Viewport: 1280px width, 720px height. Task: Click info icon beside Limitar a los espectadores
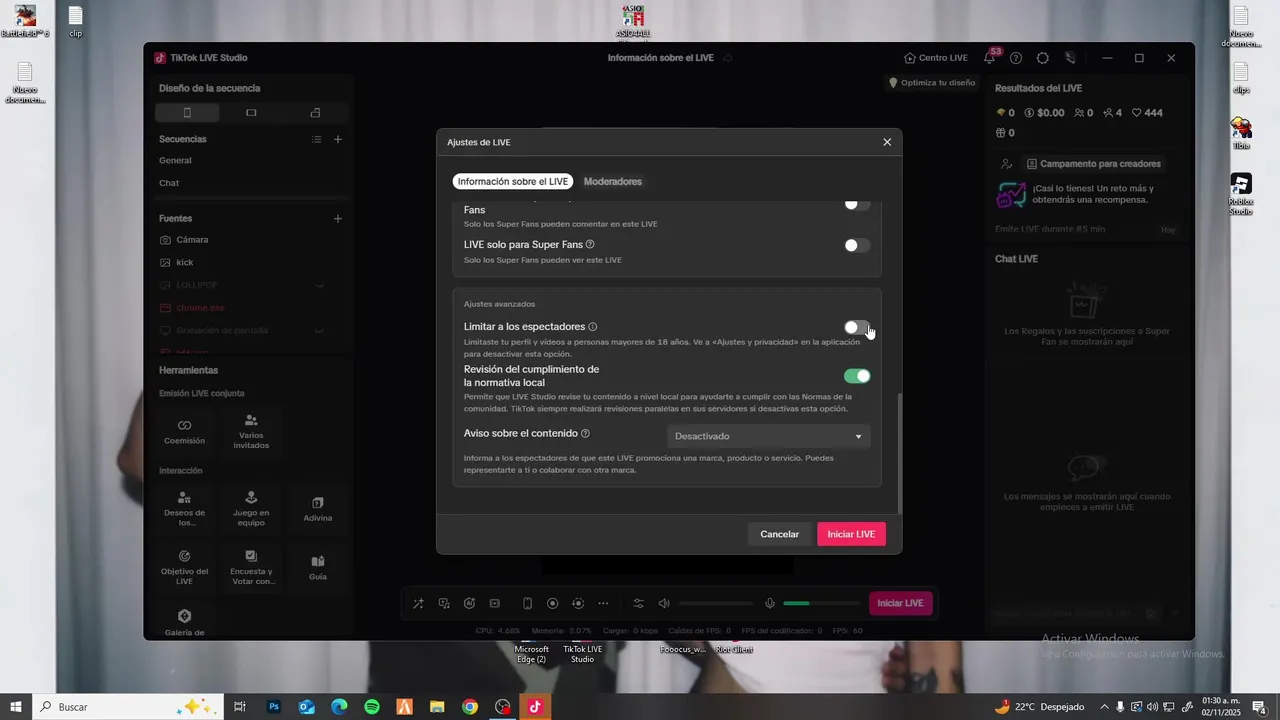(x=593, y=327)
